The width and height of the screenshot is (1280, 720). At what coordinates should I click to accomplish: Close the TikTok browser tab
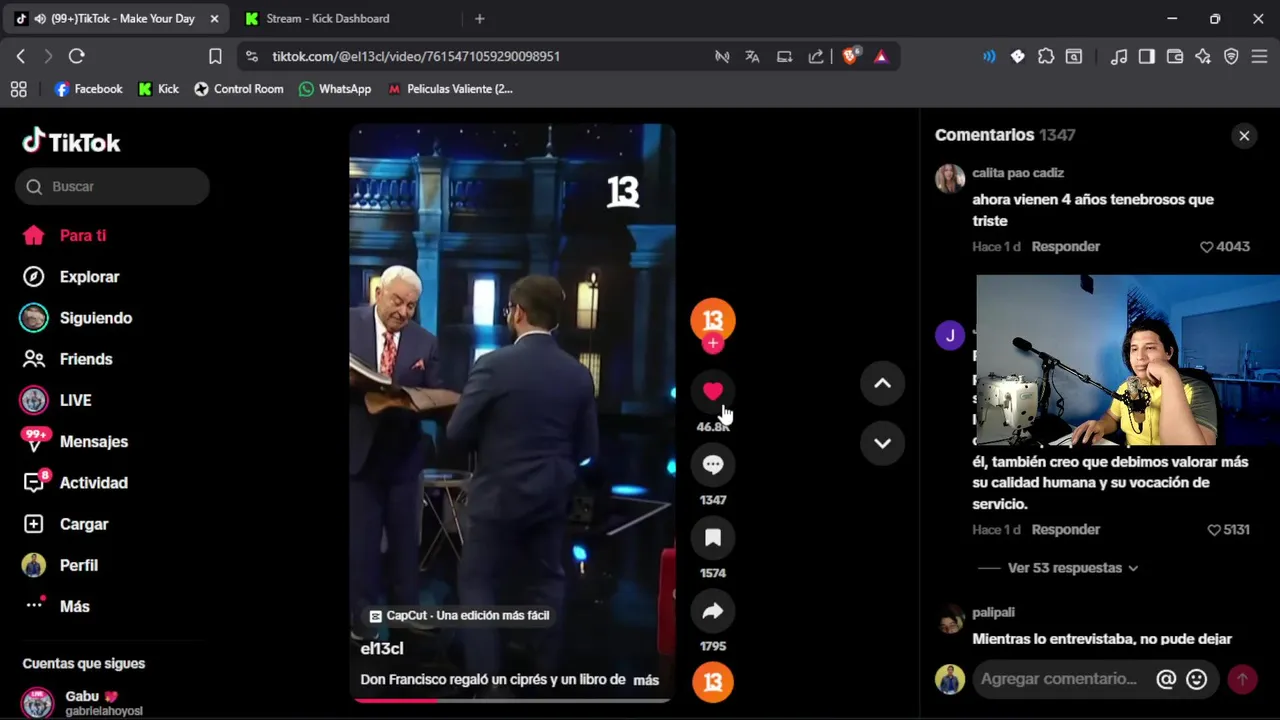point(214,18)
